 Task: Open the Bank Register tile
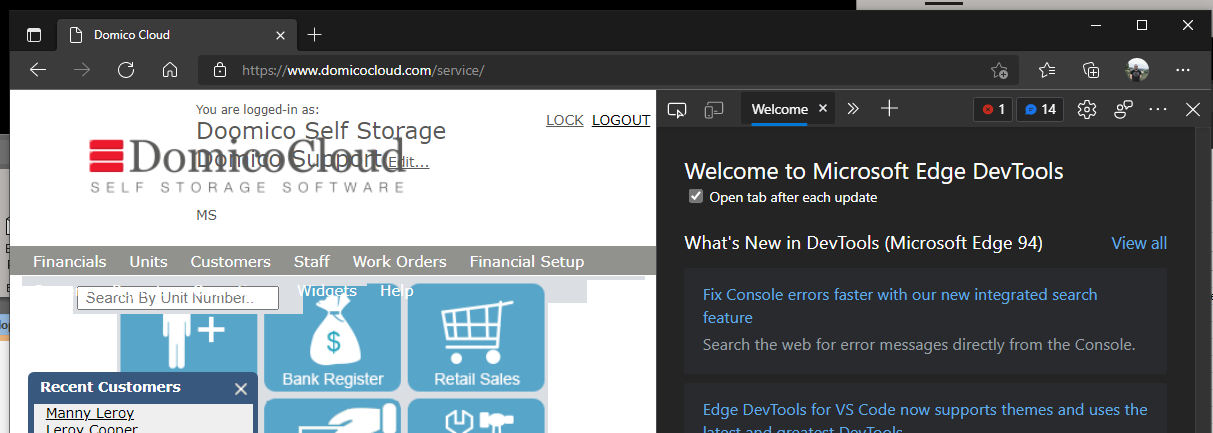333,338
